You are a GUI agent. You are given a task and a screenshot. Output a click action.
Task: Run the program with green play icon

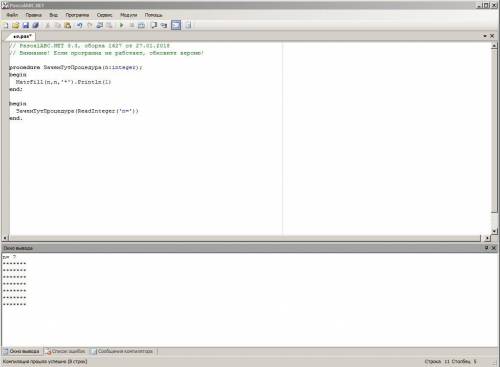121,25
